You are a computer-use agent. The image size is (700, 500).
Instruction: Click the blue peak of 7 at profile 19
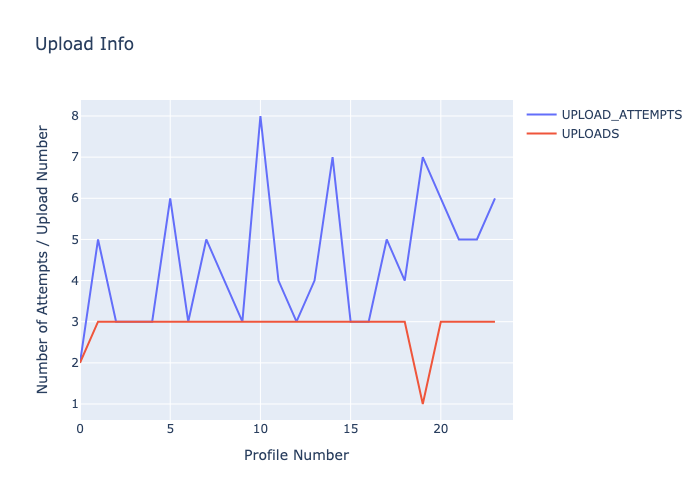point(423,157)
